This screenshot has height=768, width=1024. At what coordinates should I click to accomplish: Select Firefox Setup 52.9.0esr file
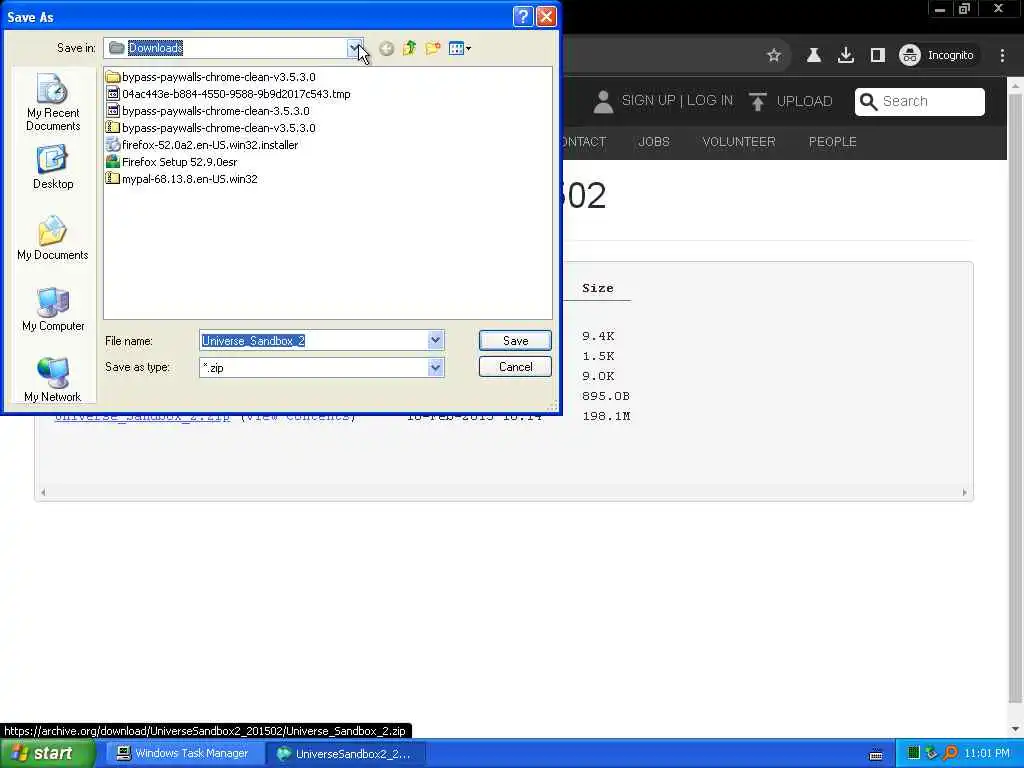click(172, 162)
